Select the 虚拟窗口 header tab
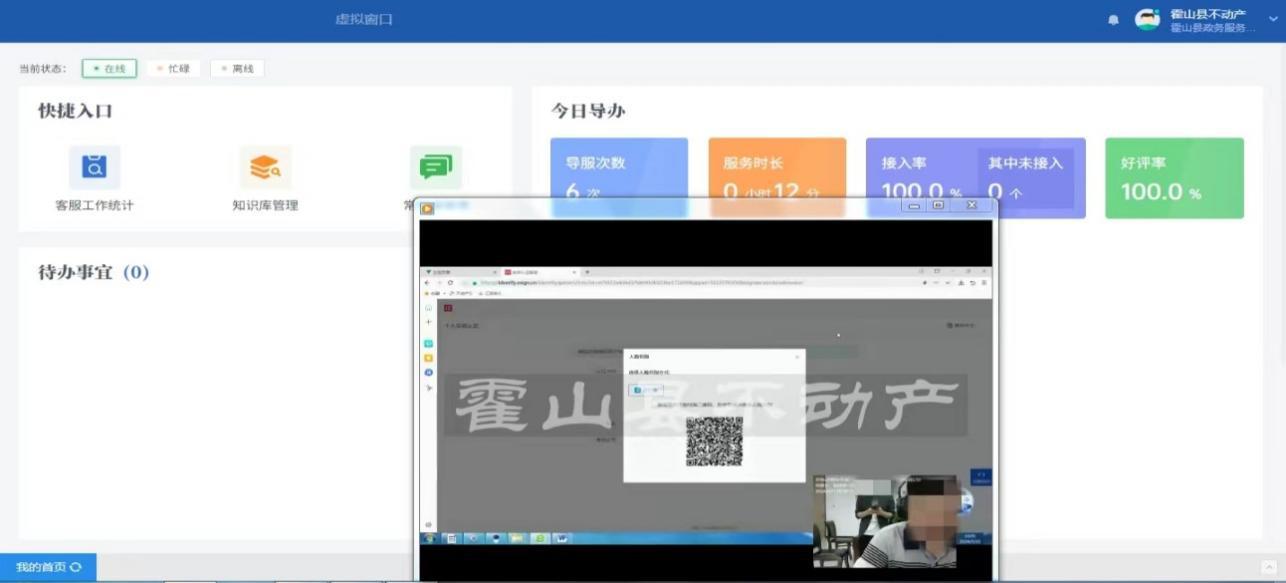This screenshot has width=1286, height=583. tap(364, 20)
